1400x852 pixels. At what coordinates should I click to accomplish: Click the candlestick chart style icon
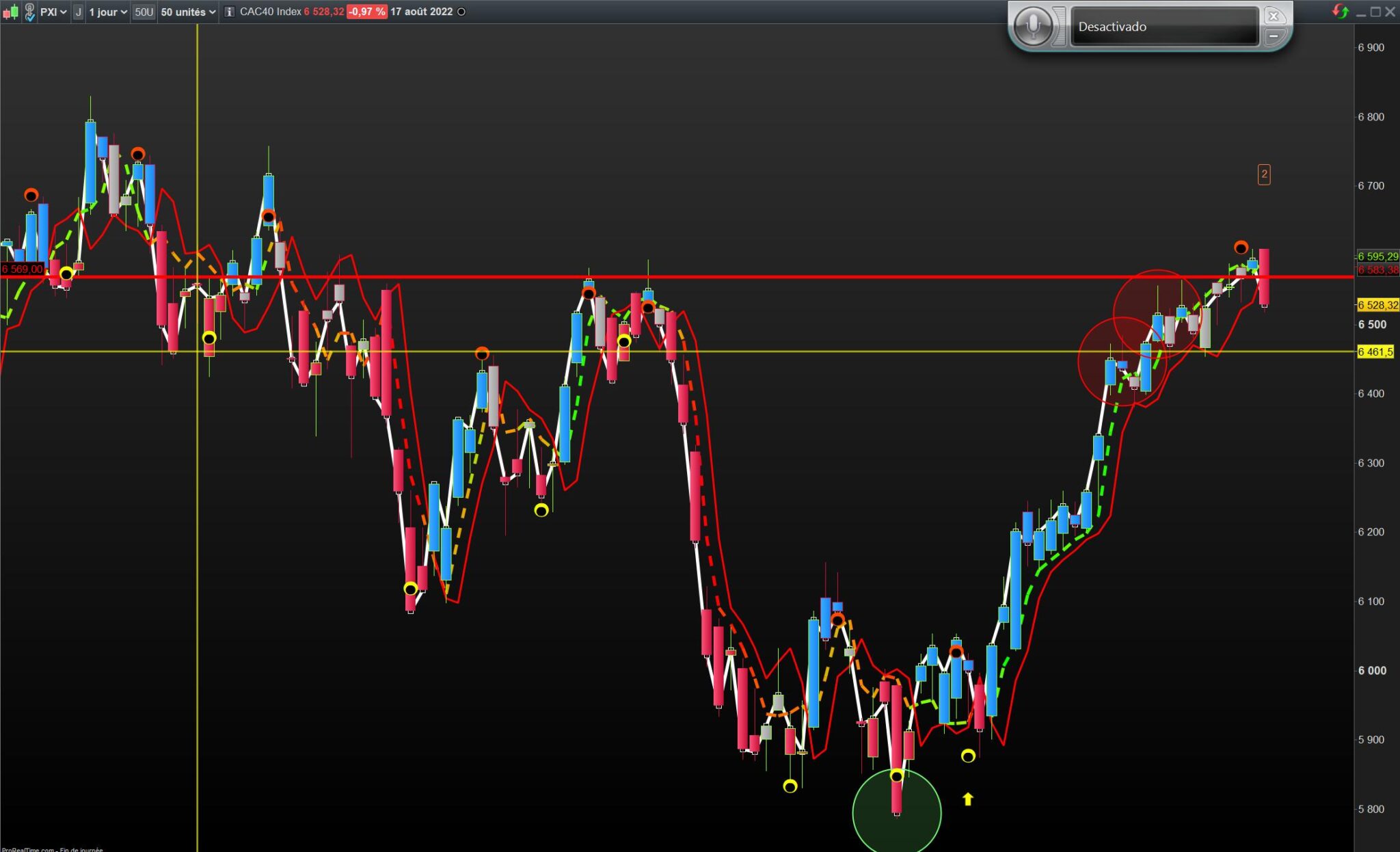(x=10, y=12)
